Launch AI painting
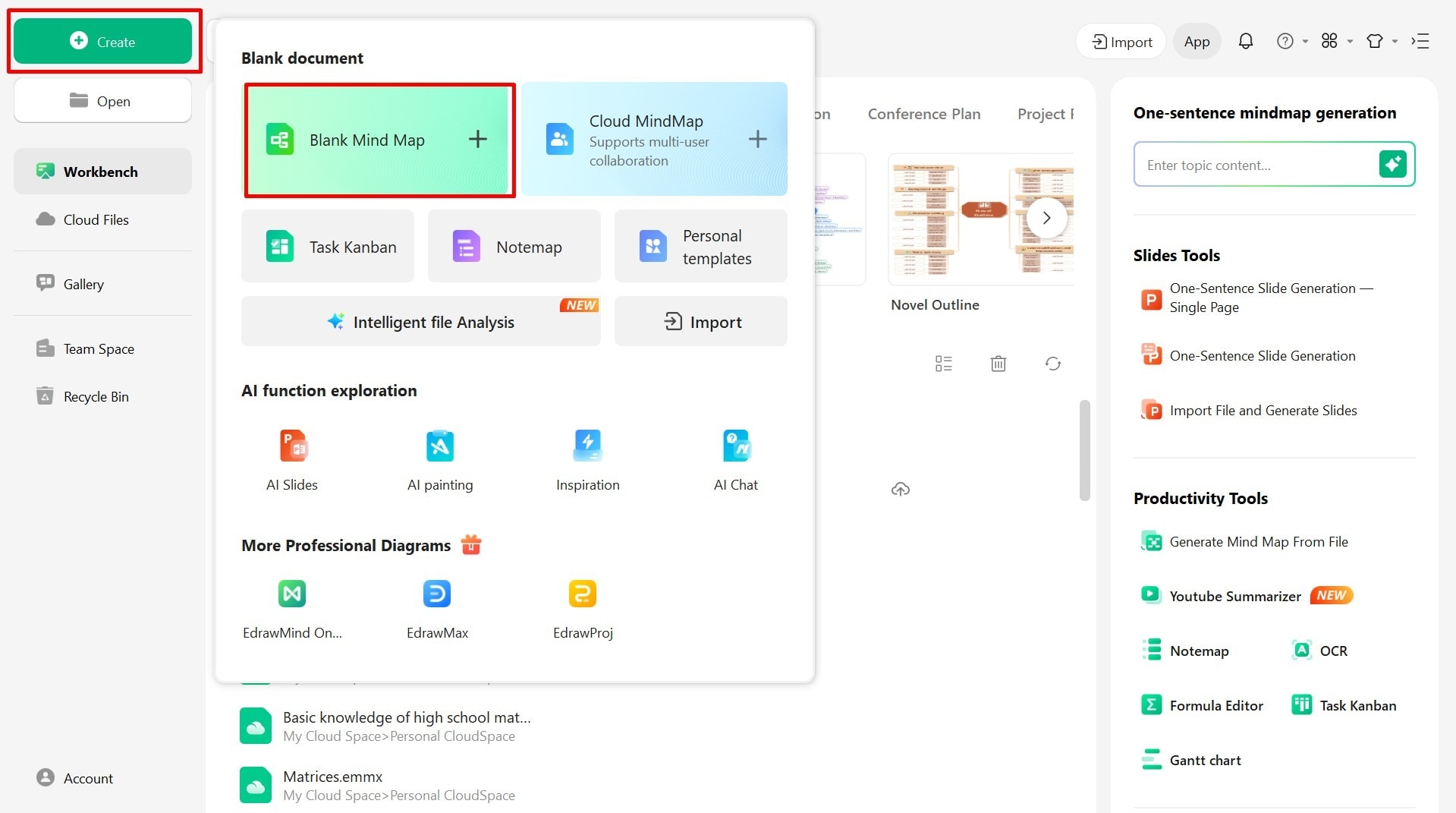 [x=440, y=461]
